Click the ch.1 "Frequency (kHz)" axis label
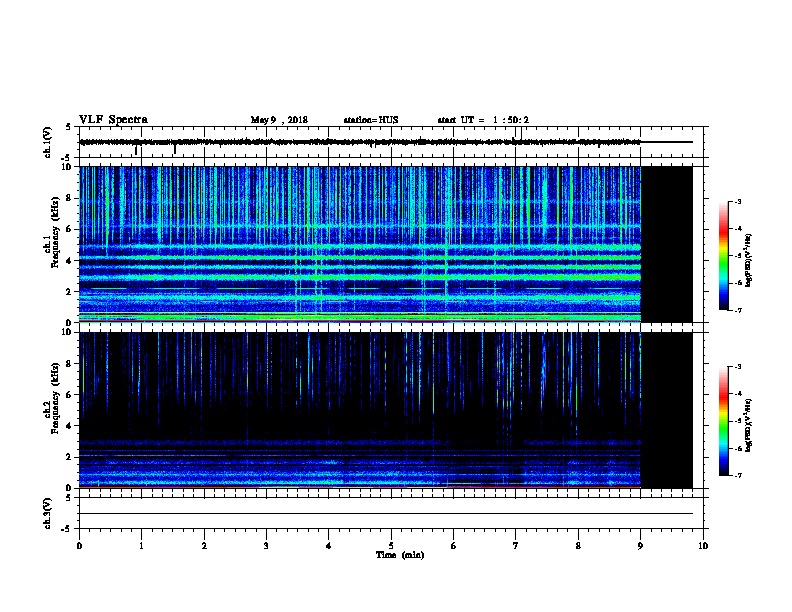The width and height of the screenshot is (792, 612). click(x=55, y=232)
